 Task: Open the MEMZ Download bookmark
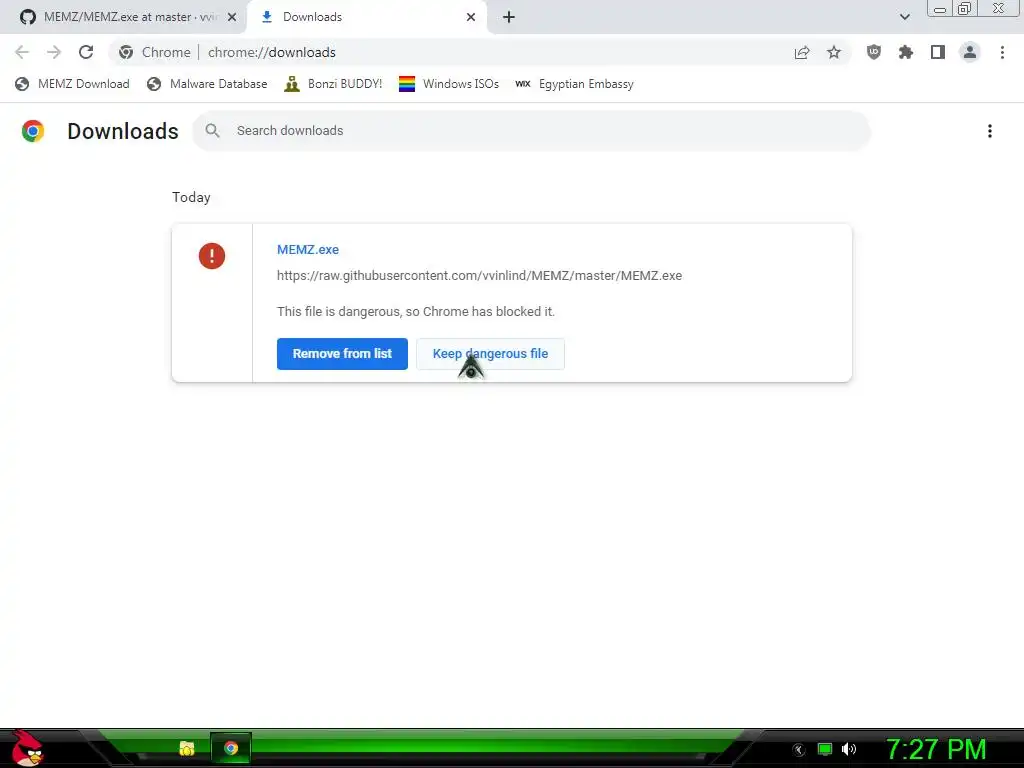72,84
